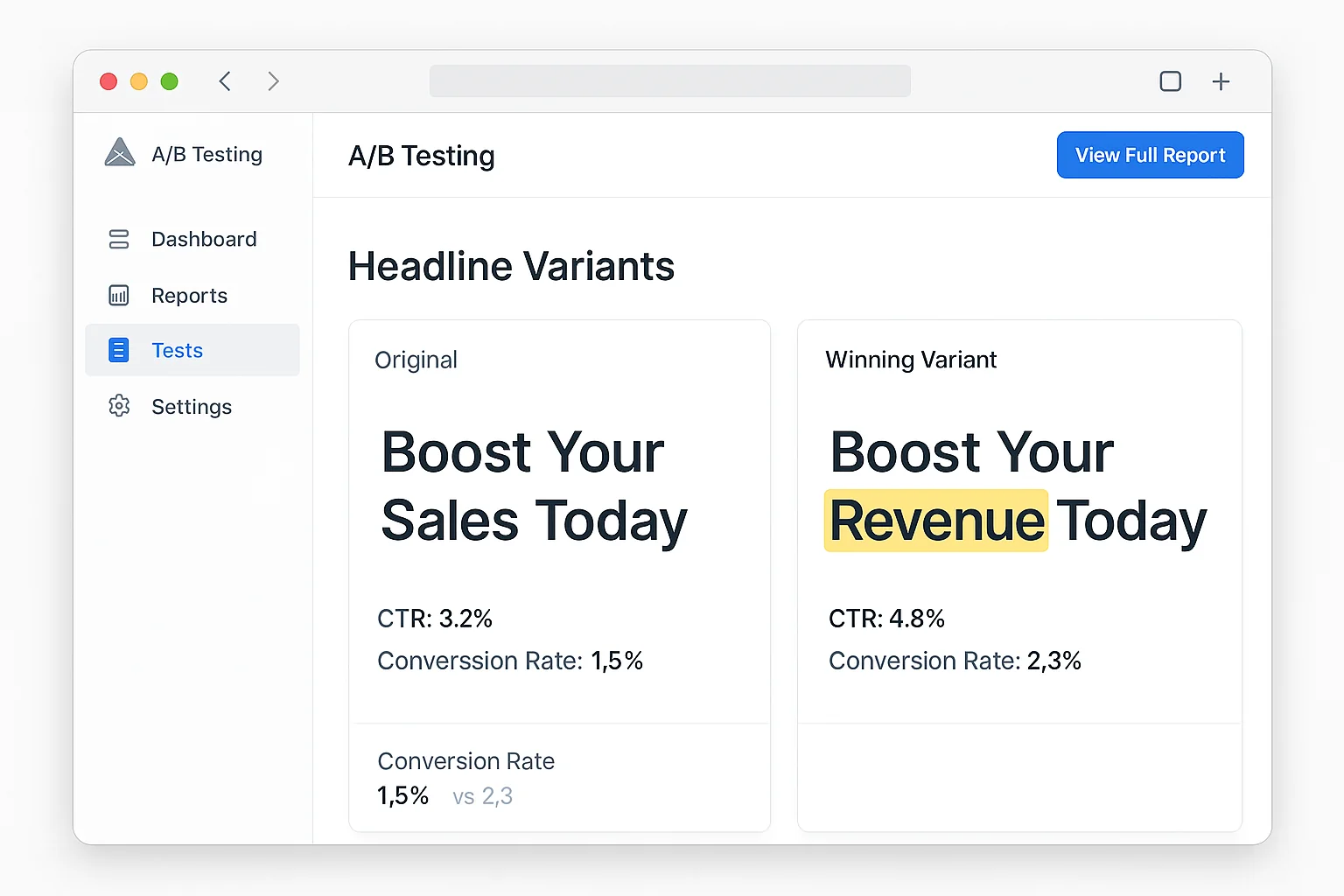This screenshot has height=896, width=1344.
Task: Click the browser address bar
Action: click(669, 81)
